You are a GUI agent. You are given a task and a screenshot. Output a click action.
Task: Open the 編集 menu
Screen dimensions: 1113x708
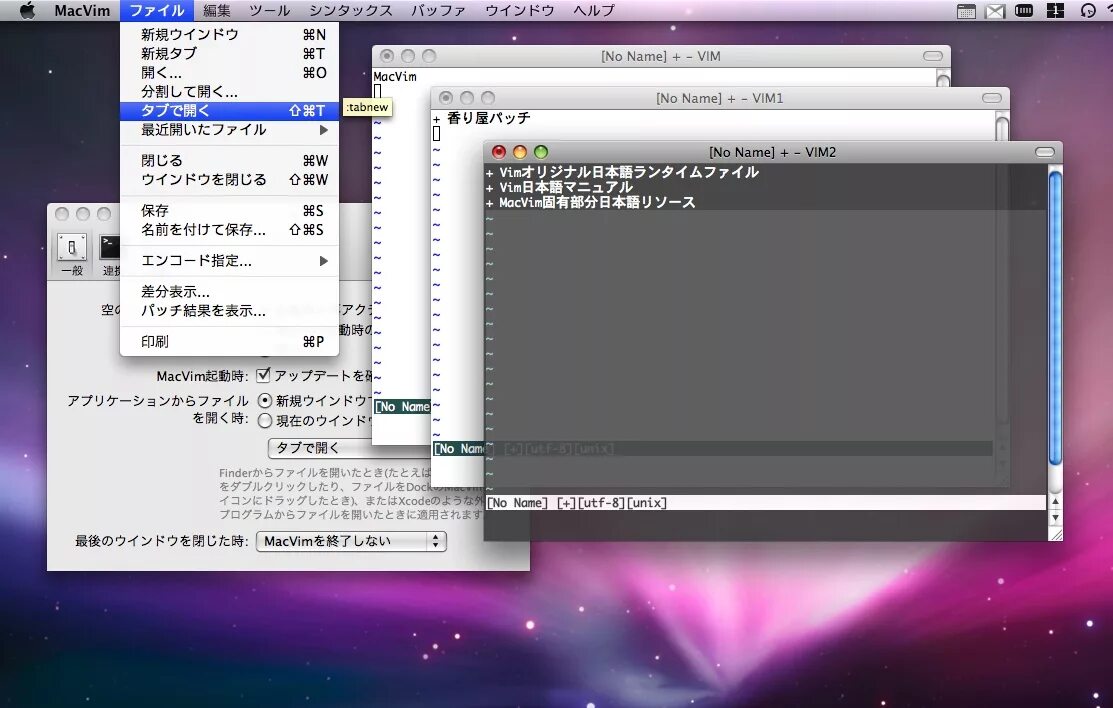pyautogui.click(x=216, y=11)
